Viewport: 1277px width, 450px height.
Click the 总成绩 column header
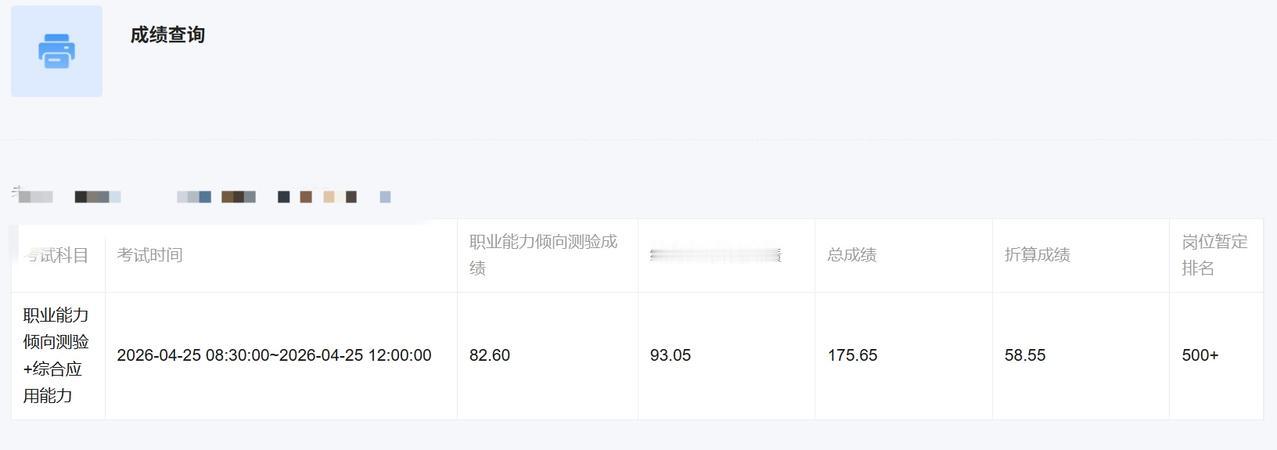tap(852, 255)
